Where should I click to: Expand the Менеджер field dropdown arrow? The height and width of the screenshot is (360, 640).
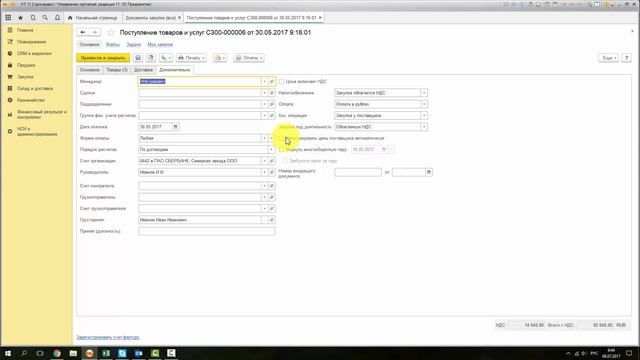point(264,82)
